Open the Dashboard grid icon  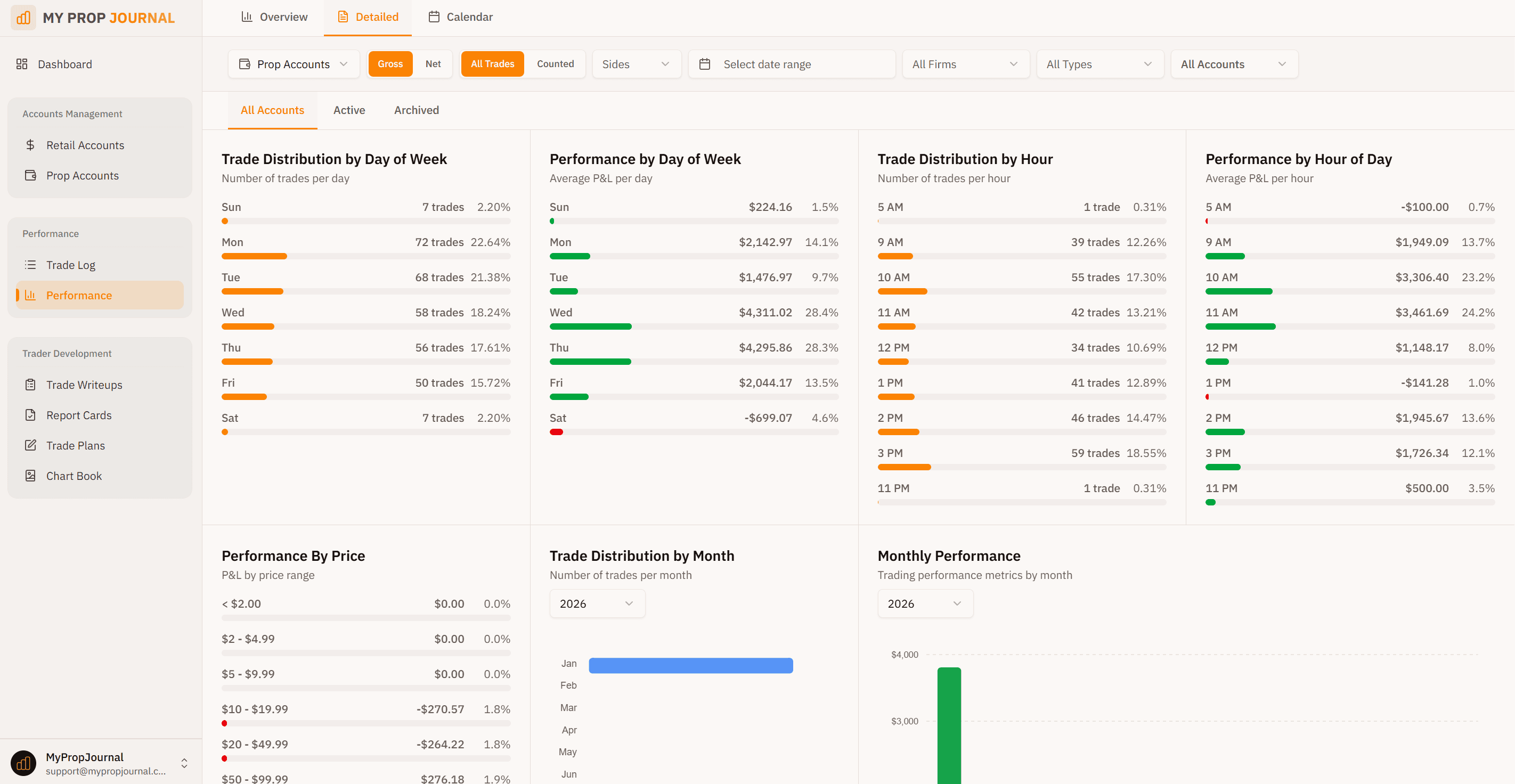coord(22,64)
